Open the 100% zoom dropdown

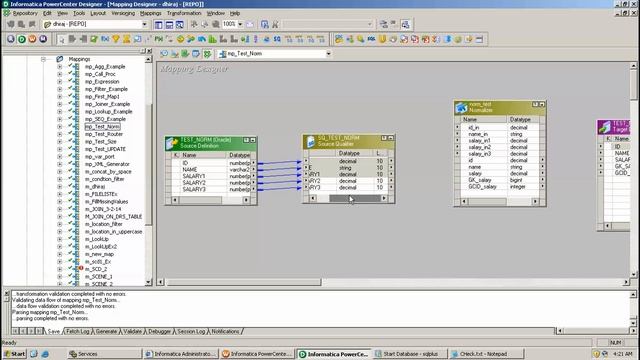[x=240, y=24]
